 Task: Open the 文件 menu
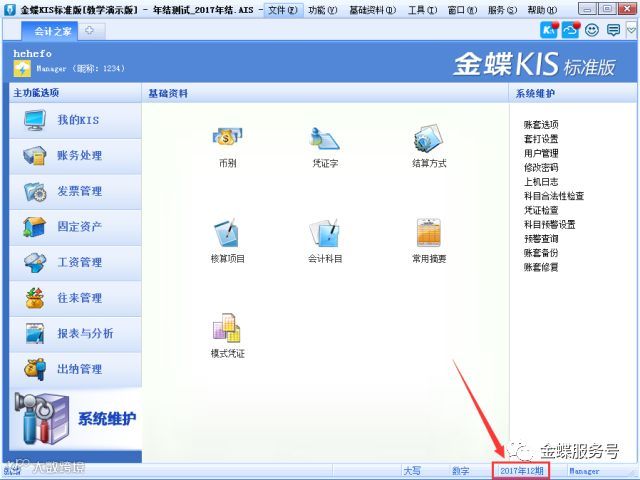tap(283, 10)
